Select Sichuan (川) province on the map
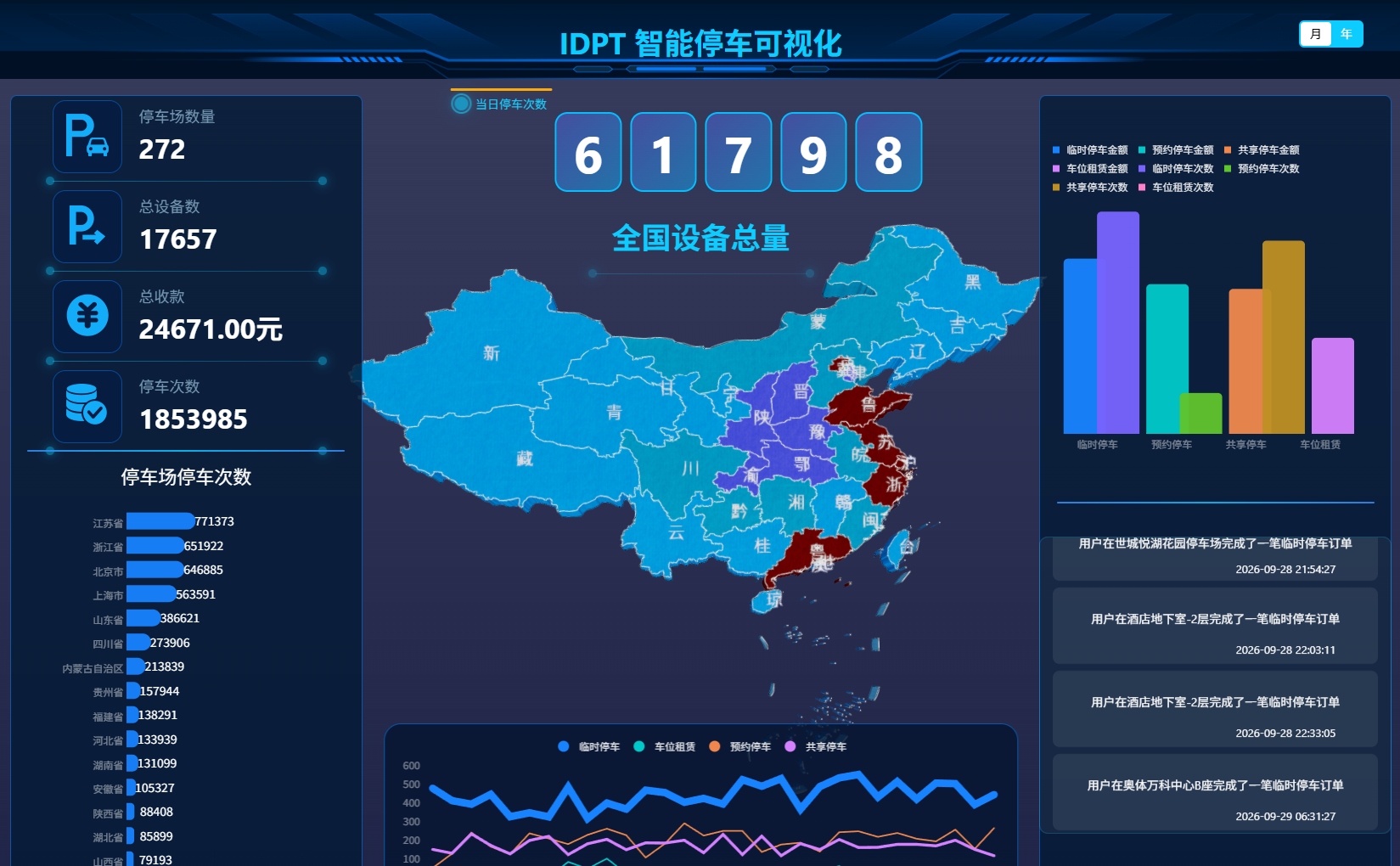The width and height of the screenshot is (1400, 866). click(689, 469)
